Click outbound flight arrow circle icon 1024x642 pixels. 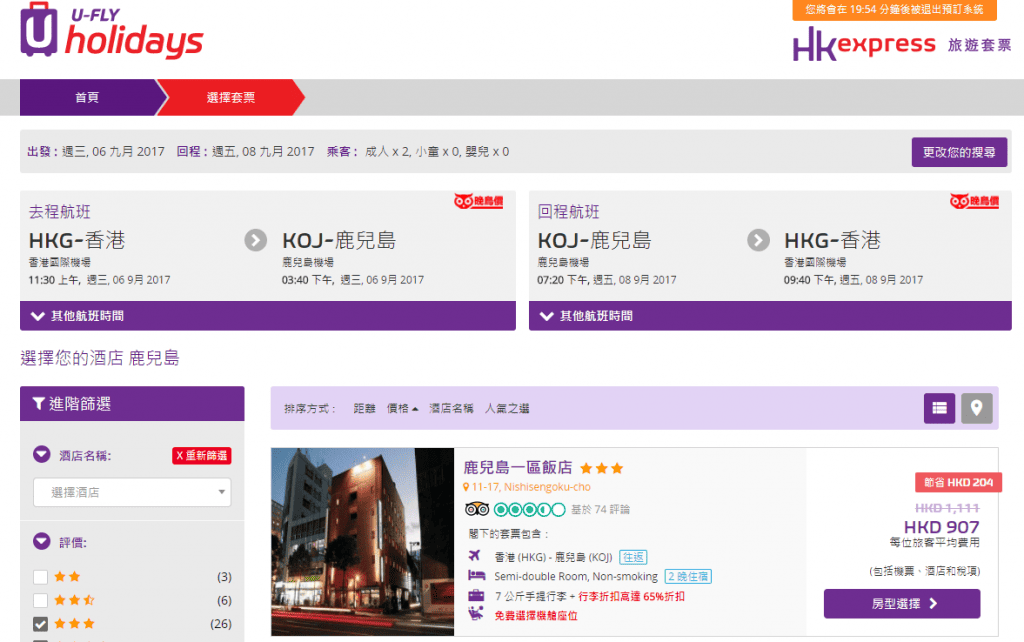[256, 240]
